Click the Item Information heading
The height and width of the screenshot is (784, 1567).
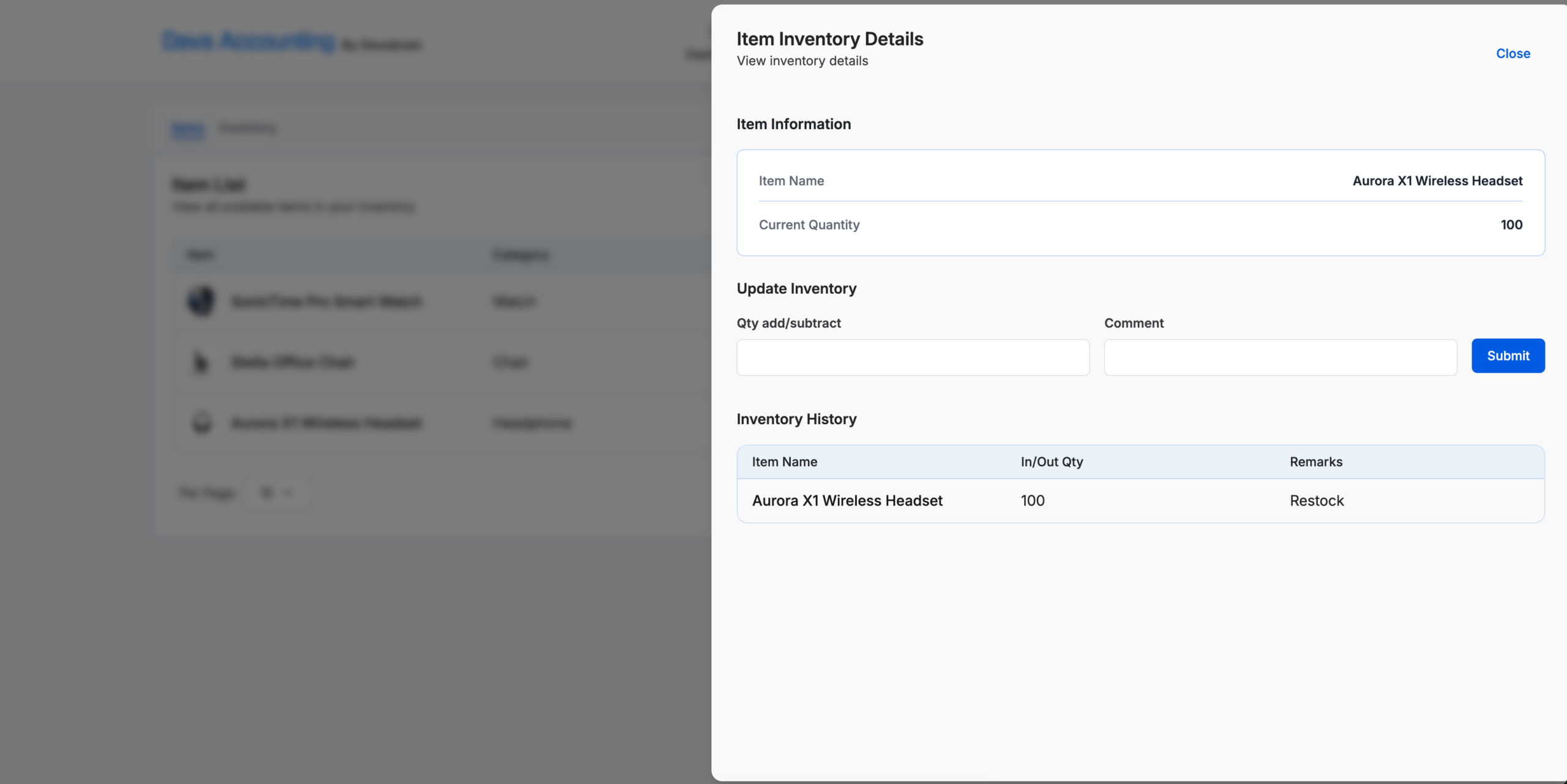[793, 124]
